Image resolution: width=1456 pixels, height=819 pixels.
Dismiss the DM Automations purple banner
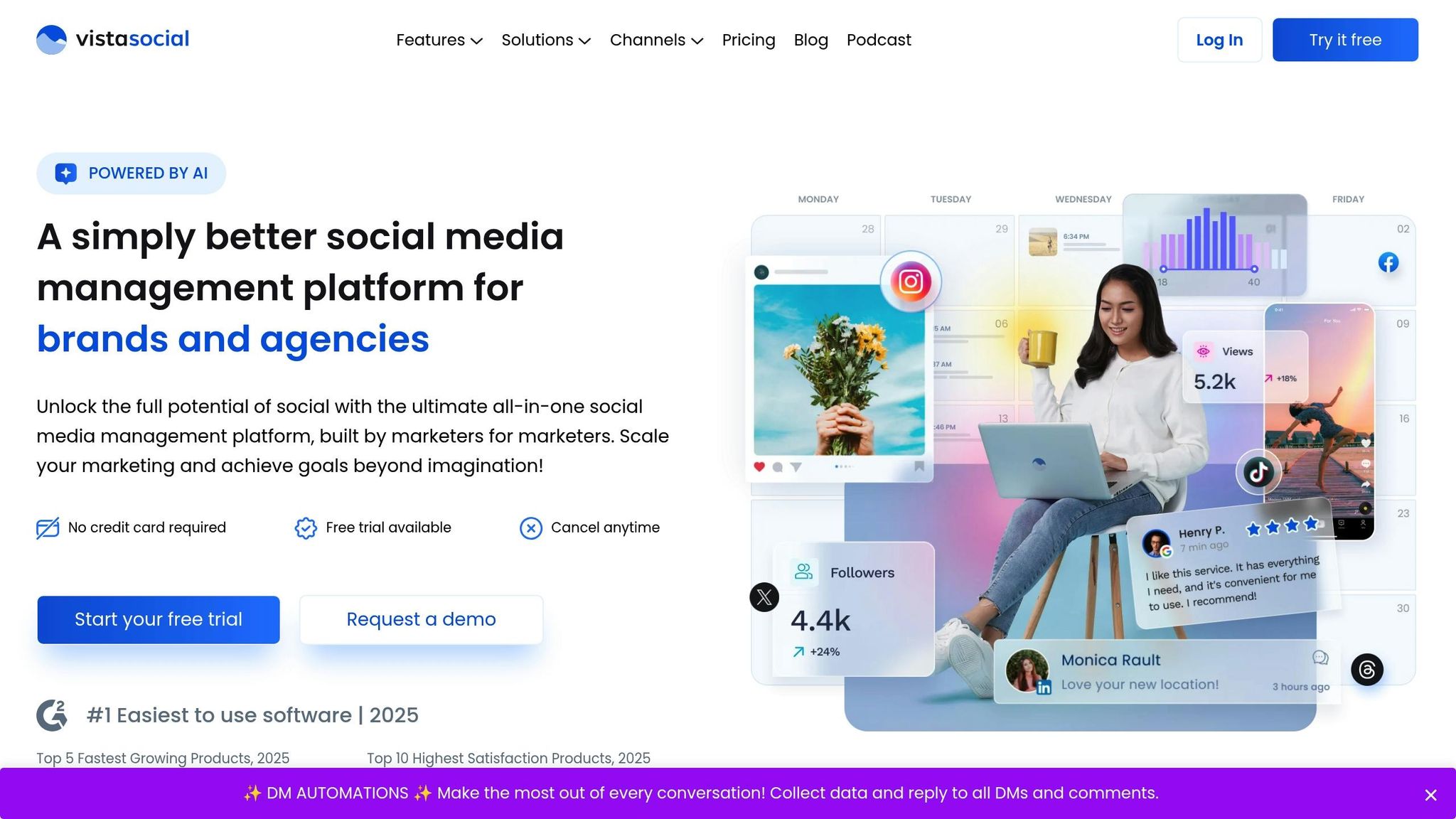(1431, 795)
